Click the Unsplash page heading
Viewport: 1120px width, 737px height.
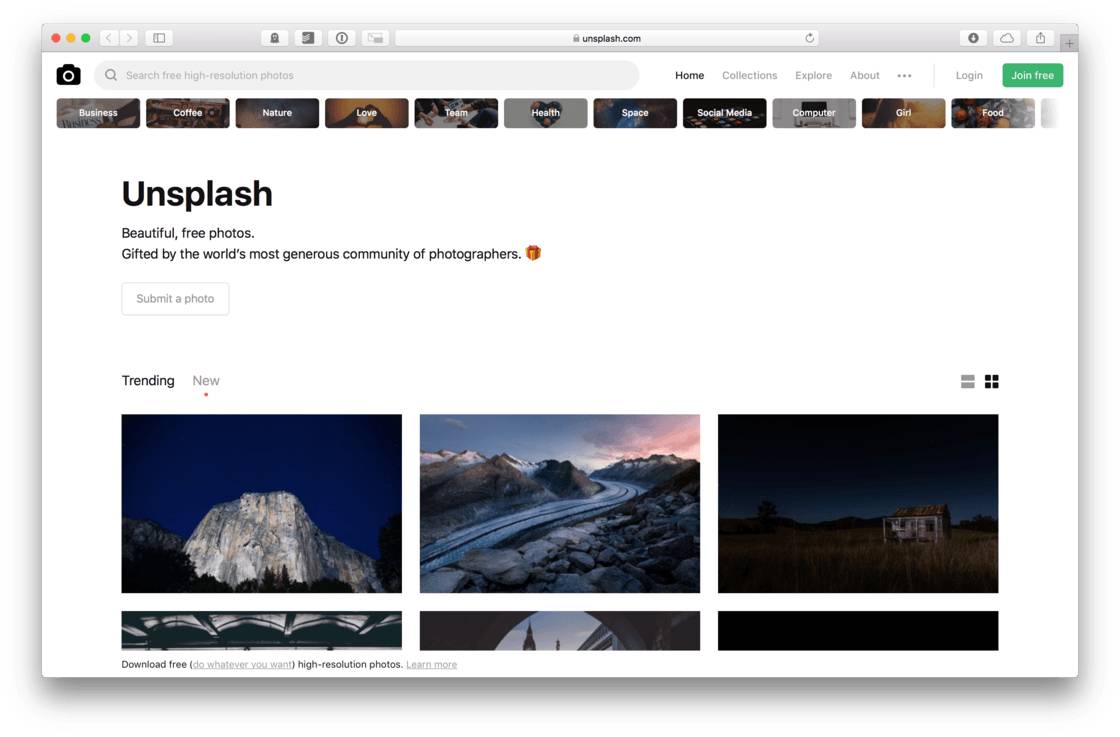click(197, 194)
